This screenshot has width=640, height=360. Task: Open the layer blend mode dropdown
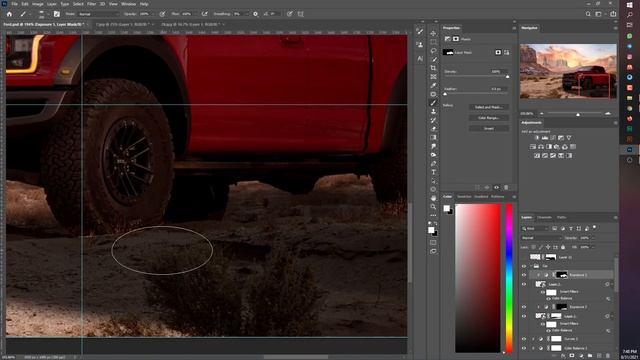(541, 238)
